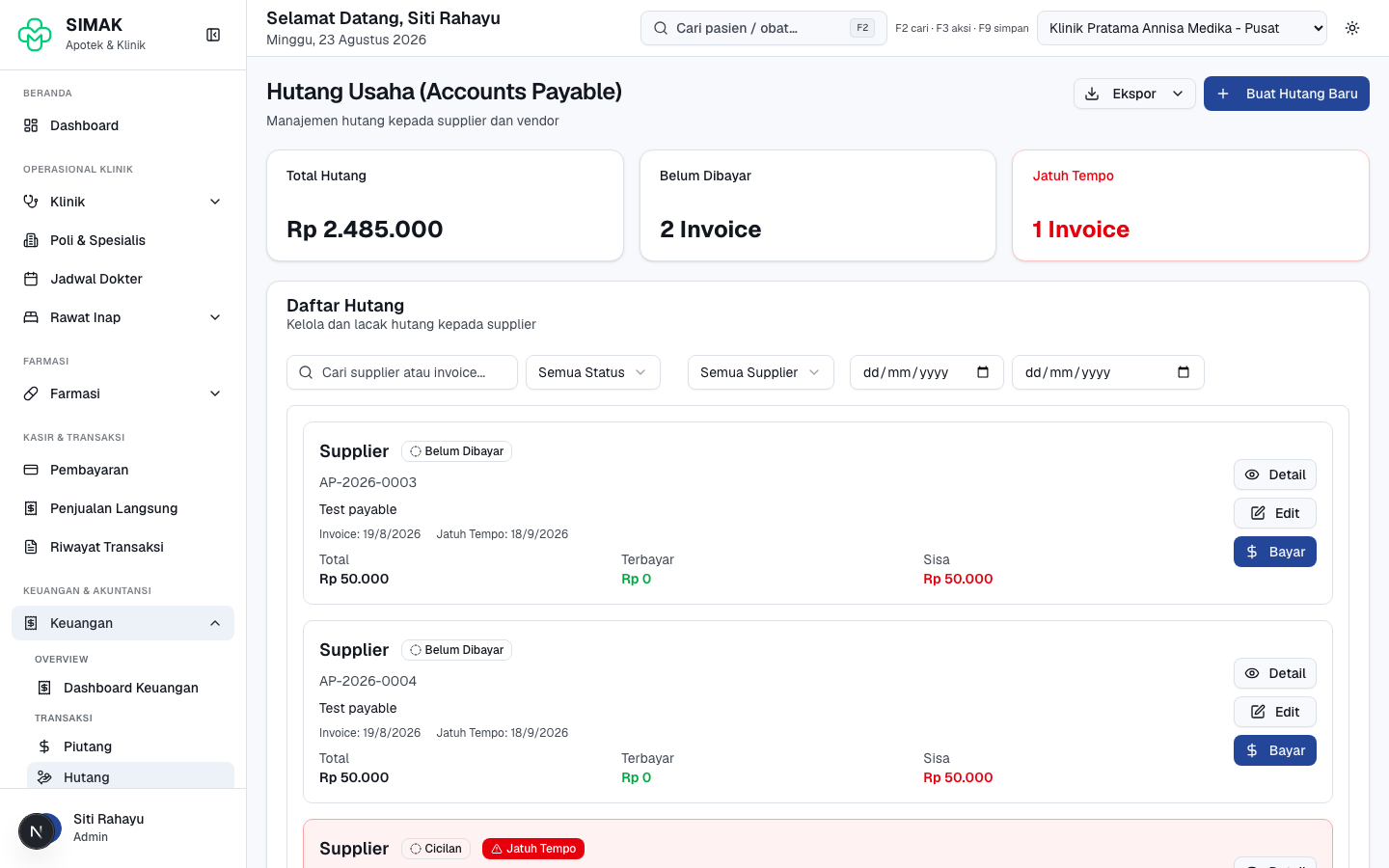Viewport: 1389px width, 868px height.
Task: Collapse the sidebar panel toggle
Action: pyautogui.click(x=213, y=35)
